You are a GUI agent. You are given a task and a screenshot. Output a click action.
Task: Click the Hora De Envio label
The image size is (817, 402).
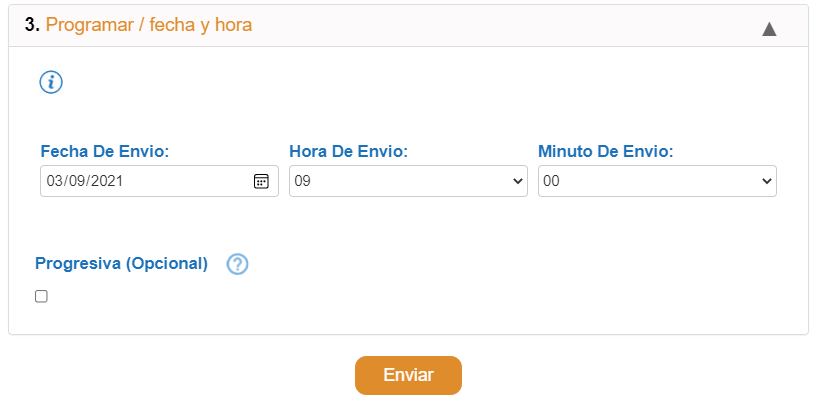(349, 152)
